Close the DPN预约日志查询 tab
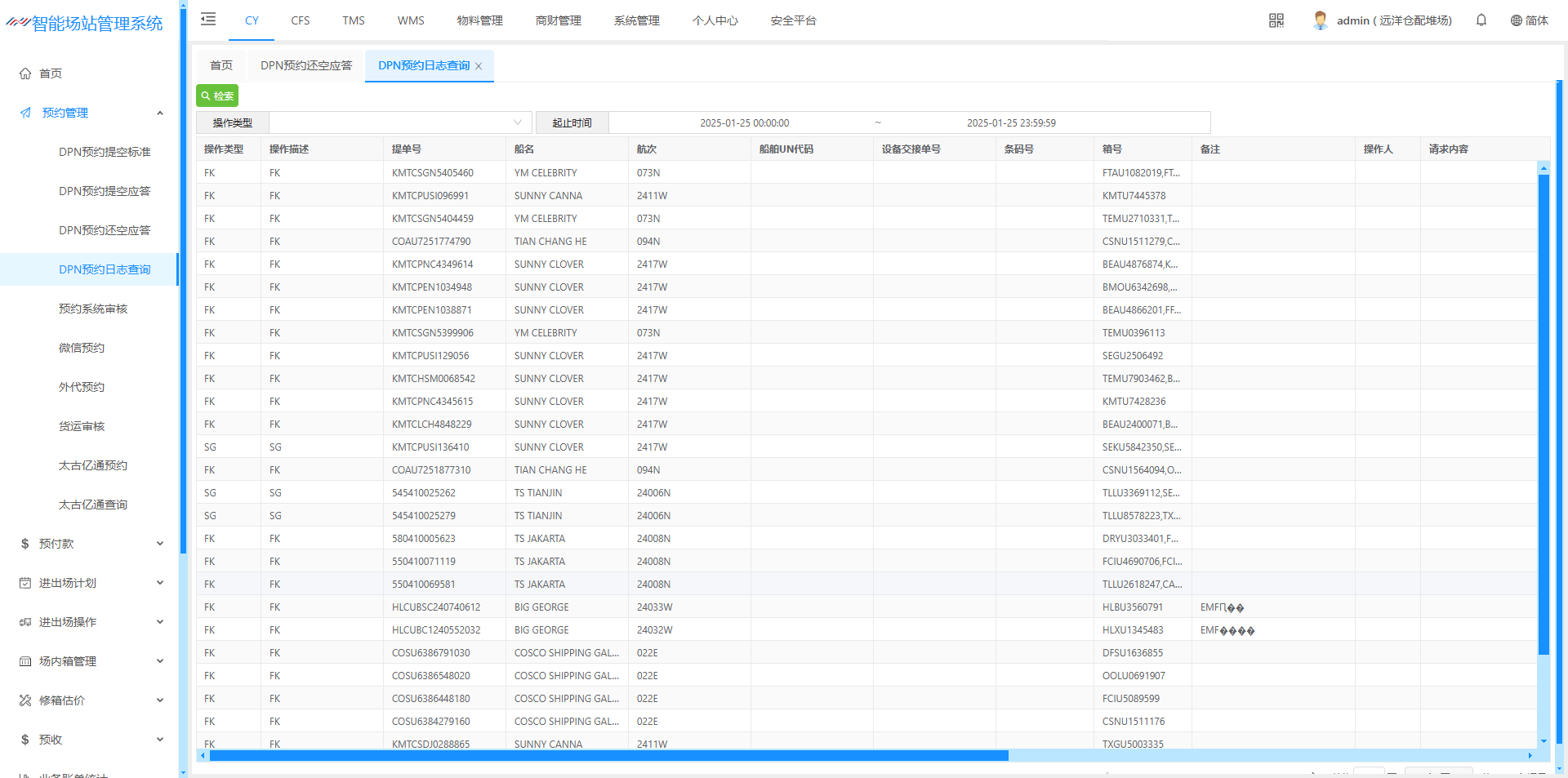Image resolution: width=1568 pixels, height=778 pixels. 479,66
